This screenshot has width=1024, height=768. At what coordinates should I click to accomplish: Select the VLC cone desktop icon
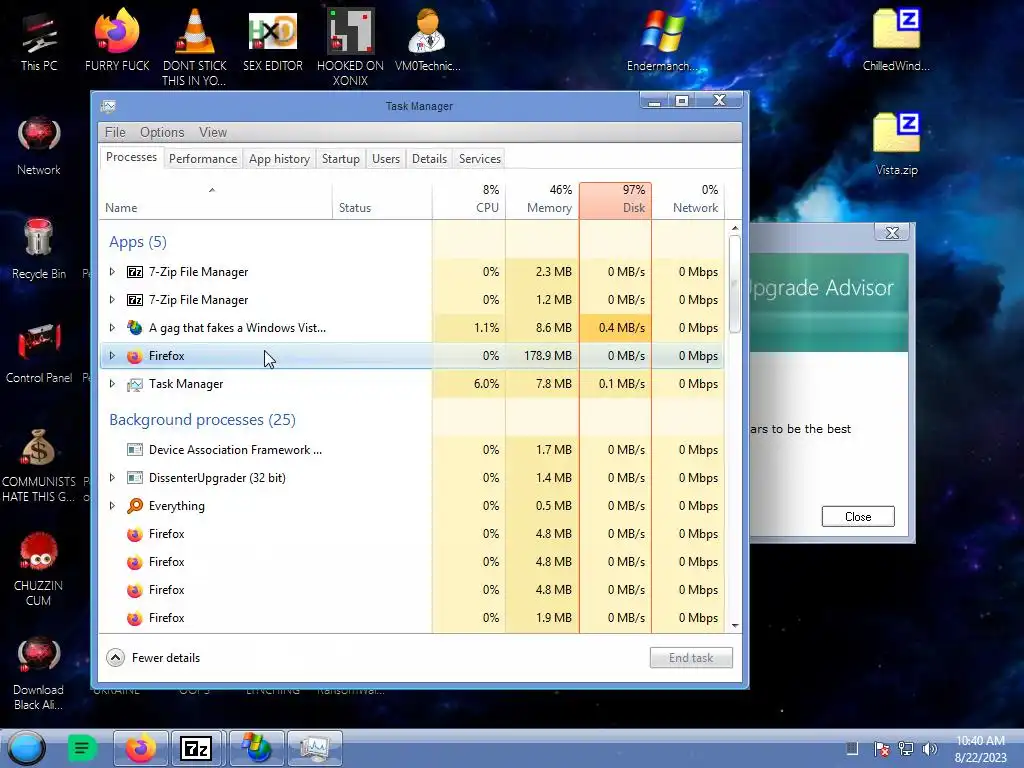click(x=195, y=46)
